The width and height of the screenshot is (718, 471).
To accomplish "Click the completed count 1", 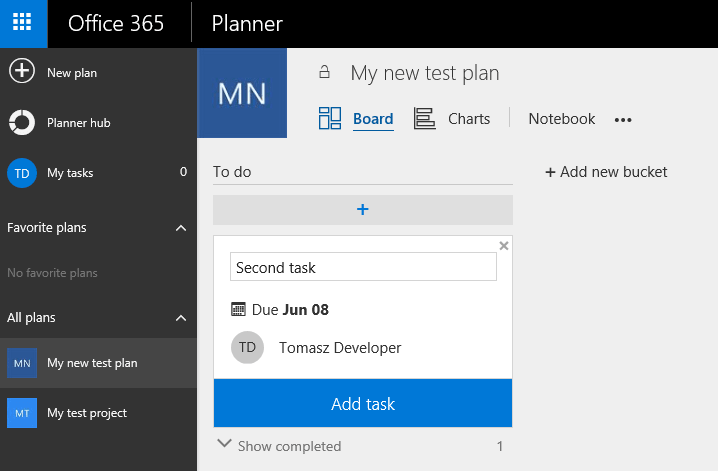I will coord(500,446).
